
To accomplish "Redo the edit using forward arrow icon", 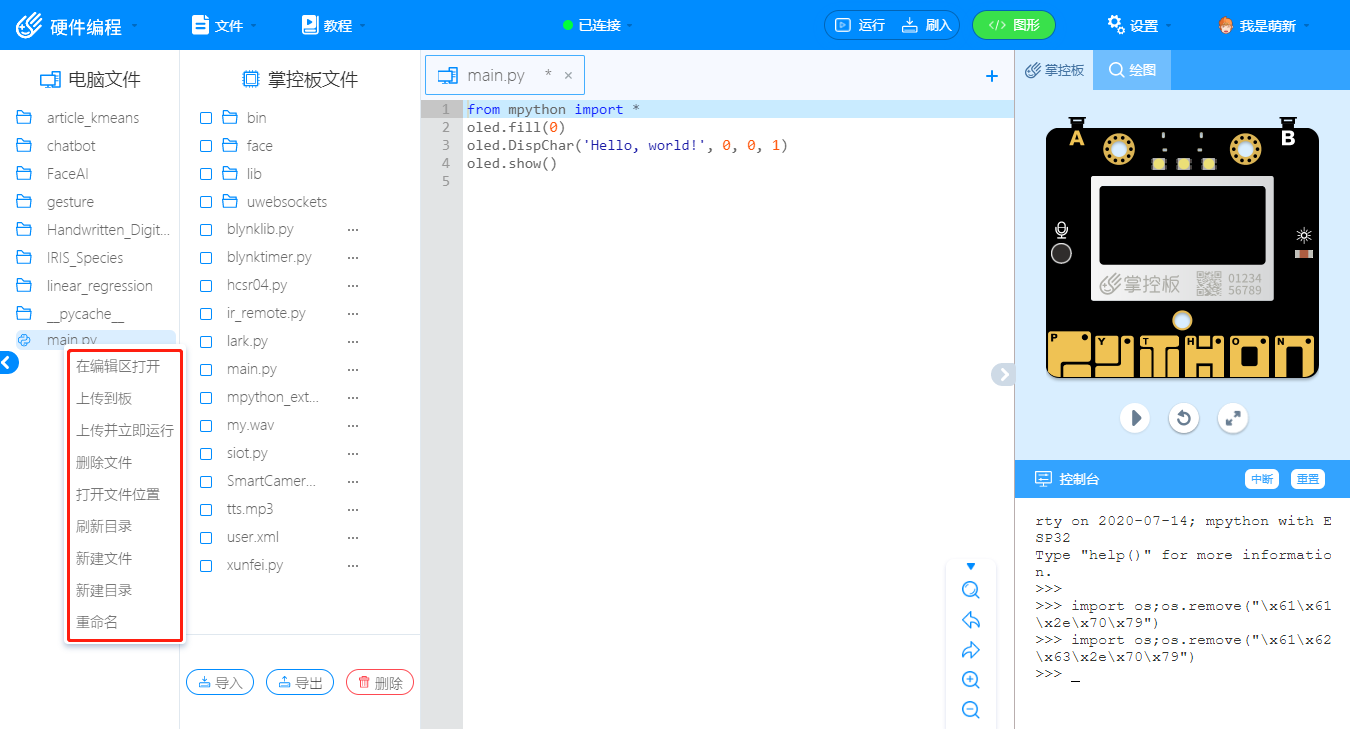I will tap(970, 650).
